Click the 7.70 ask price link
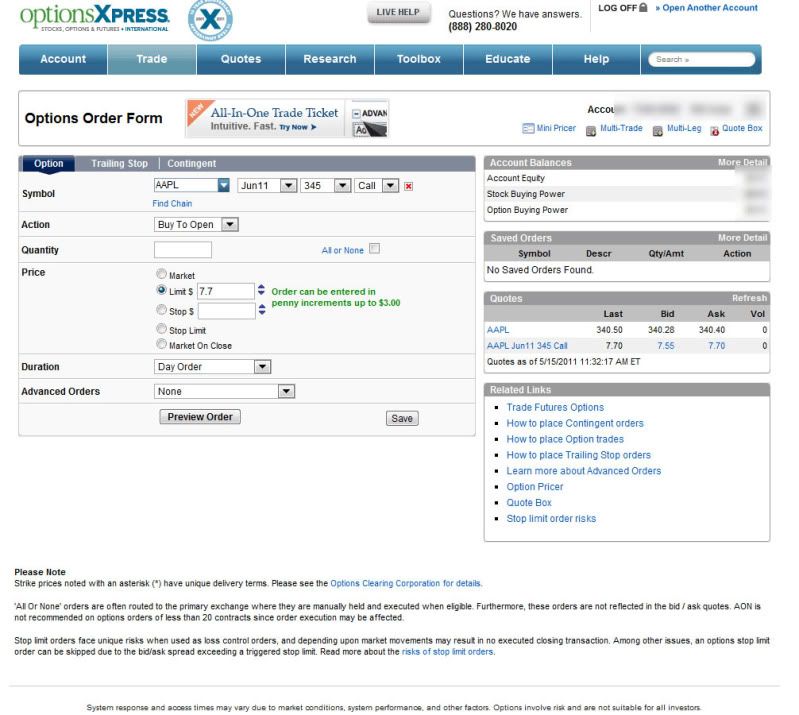Image resolution: width=799 pixels, height=715 pixels. tap(717, 346)
